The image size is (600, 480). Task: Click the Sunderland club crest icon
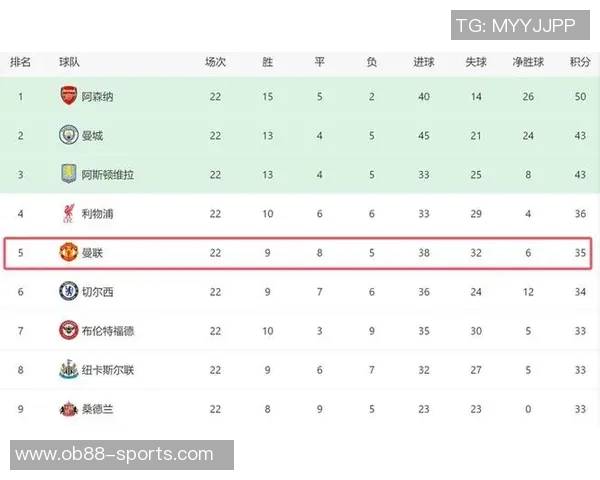click(x=68, y=409)
